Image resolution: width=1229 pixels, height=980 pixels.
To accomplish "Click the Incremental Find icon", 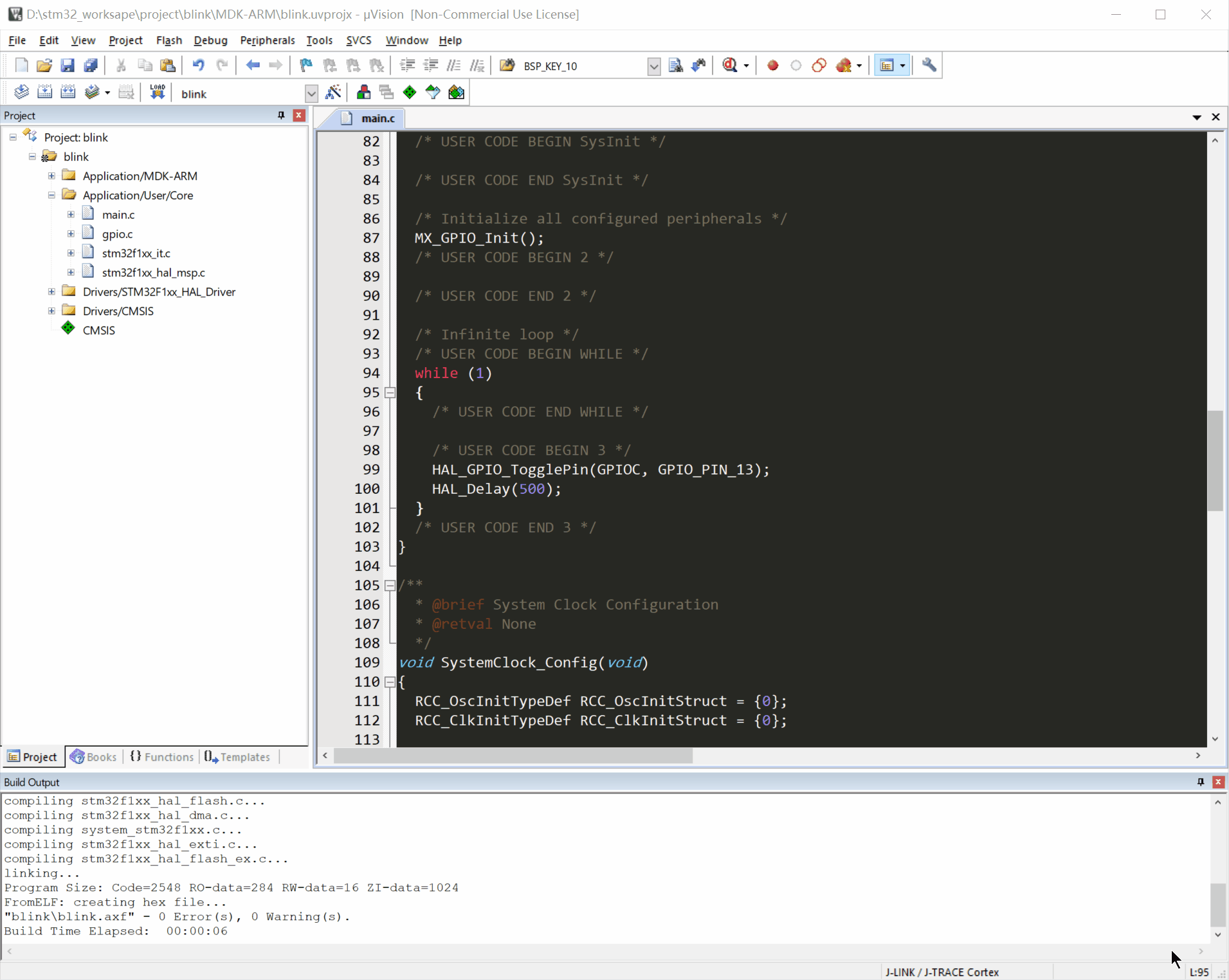I will (698, 66).
